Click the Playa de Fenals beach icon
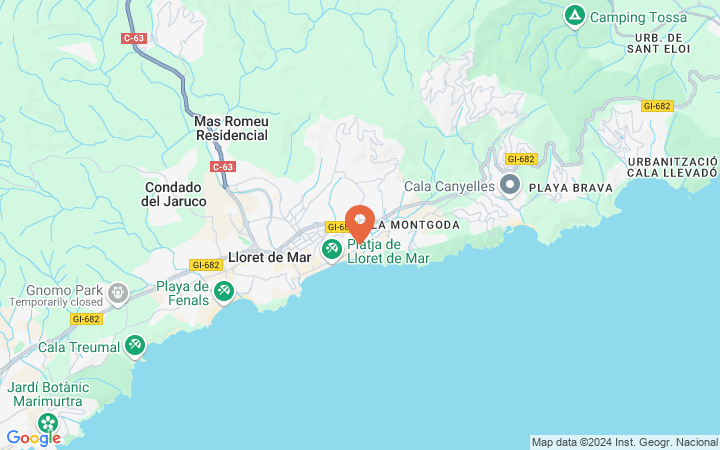This screenshot has height=450, width=720. coord(224,292)
